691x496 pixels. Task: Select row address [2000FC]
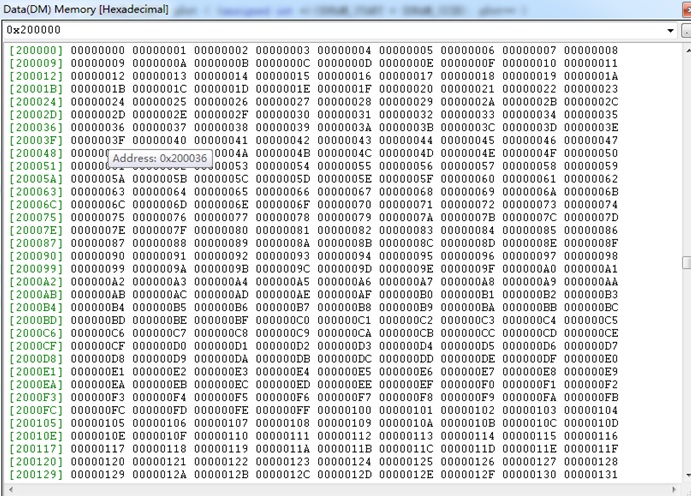click(36, 410)
